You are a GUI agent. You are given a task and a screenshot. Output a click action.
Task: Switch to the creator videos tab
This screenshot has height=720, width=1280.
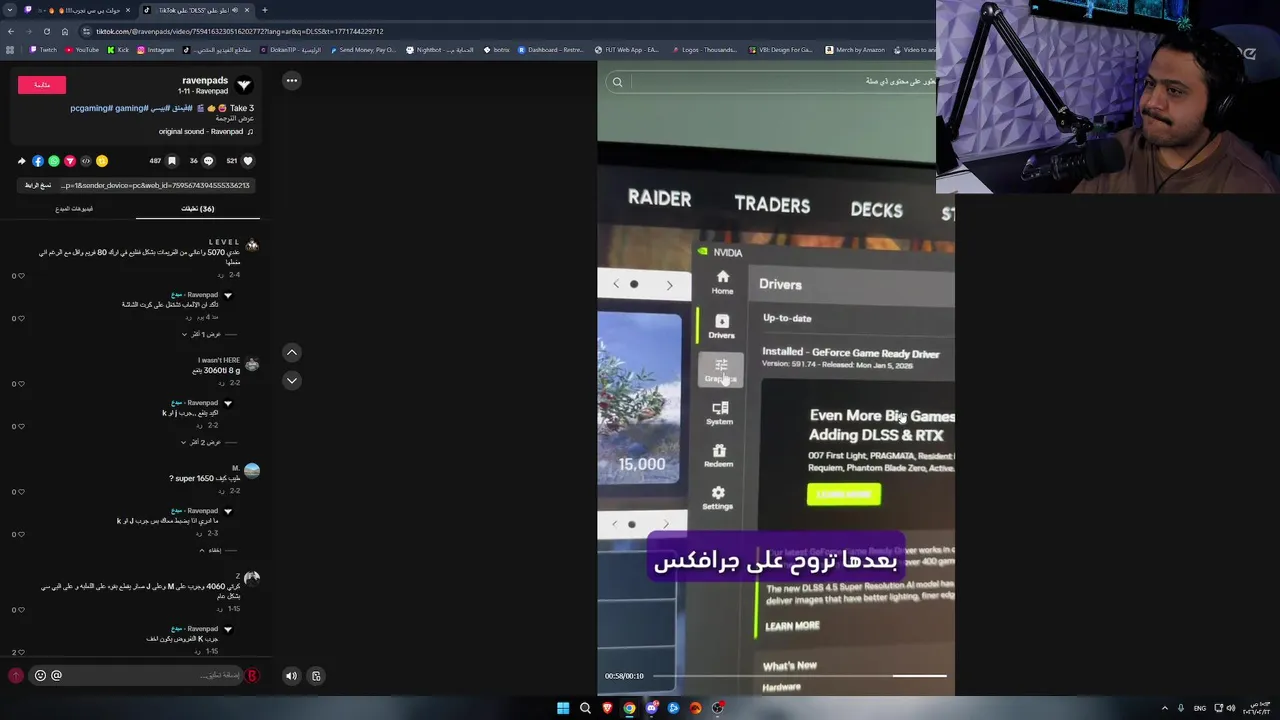pos(74,209)
